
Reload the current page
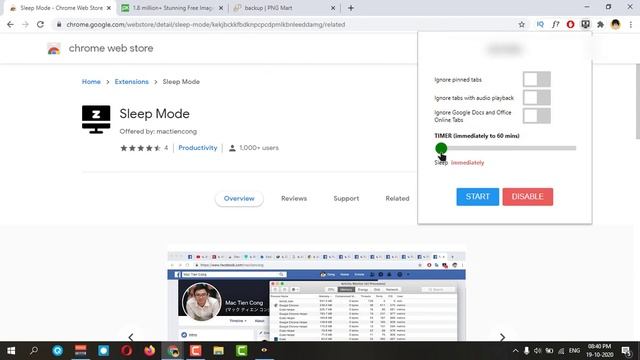click(40, 24)
